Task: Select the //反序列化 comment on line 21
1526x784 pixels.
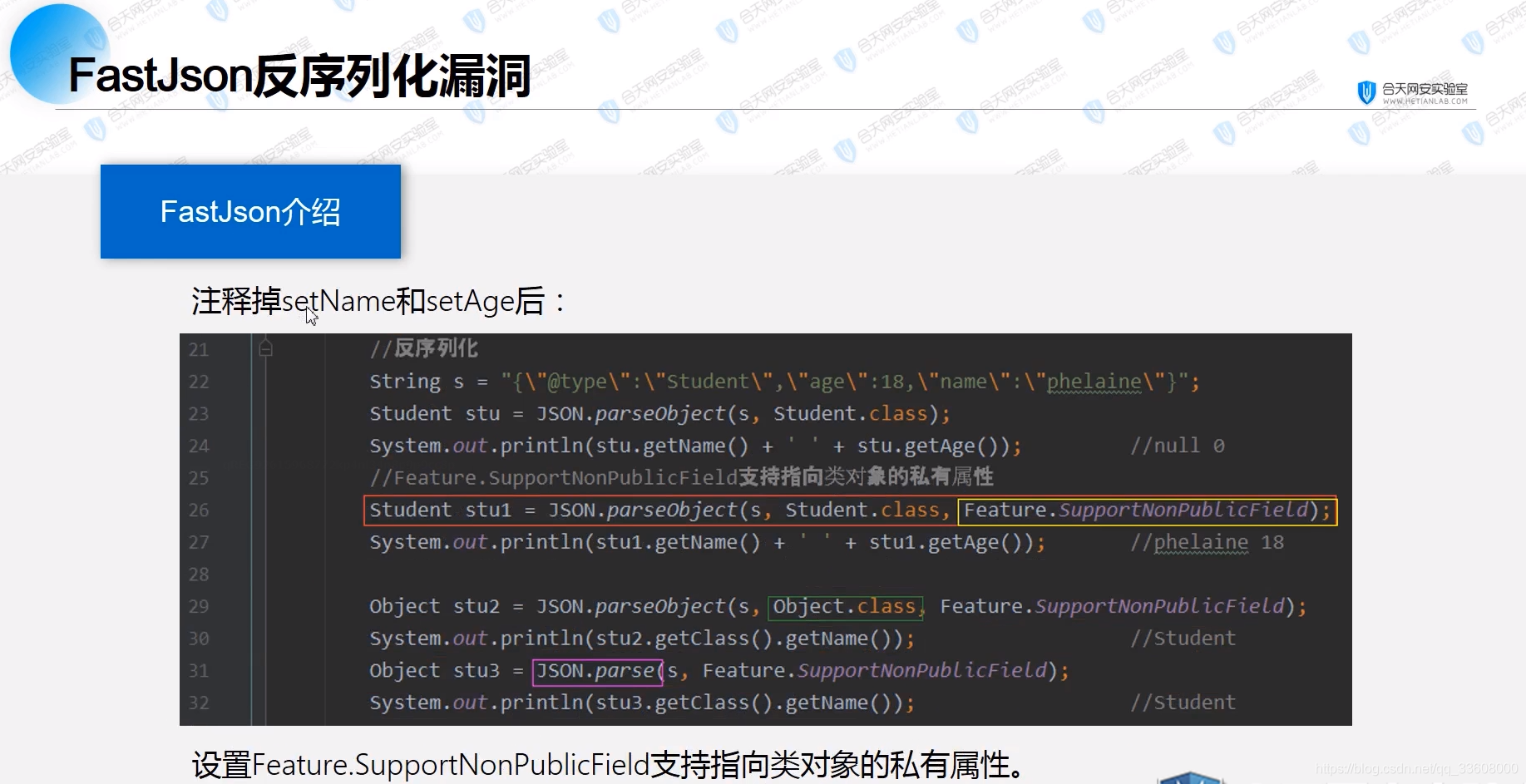Action: pos(424,348)
